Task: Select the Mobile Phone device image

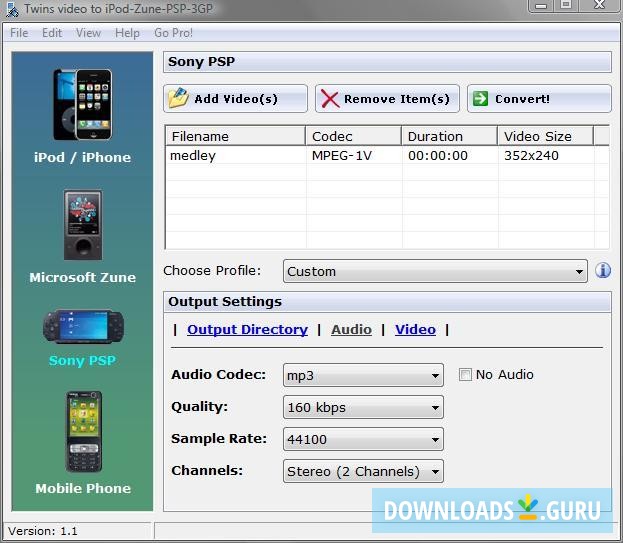Action: point(83,432)
